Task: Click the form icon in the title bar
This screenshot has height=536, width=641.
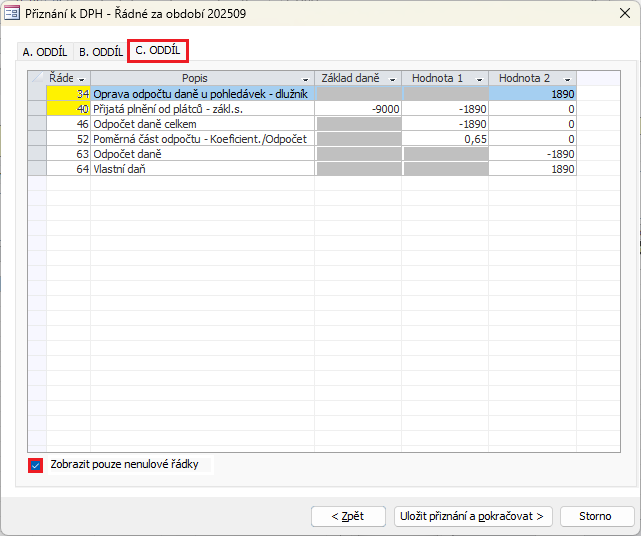Action: 11,13
